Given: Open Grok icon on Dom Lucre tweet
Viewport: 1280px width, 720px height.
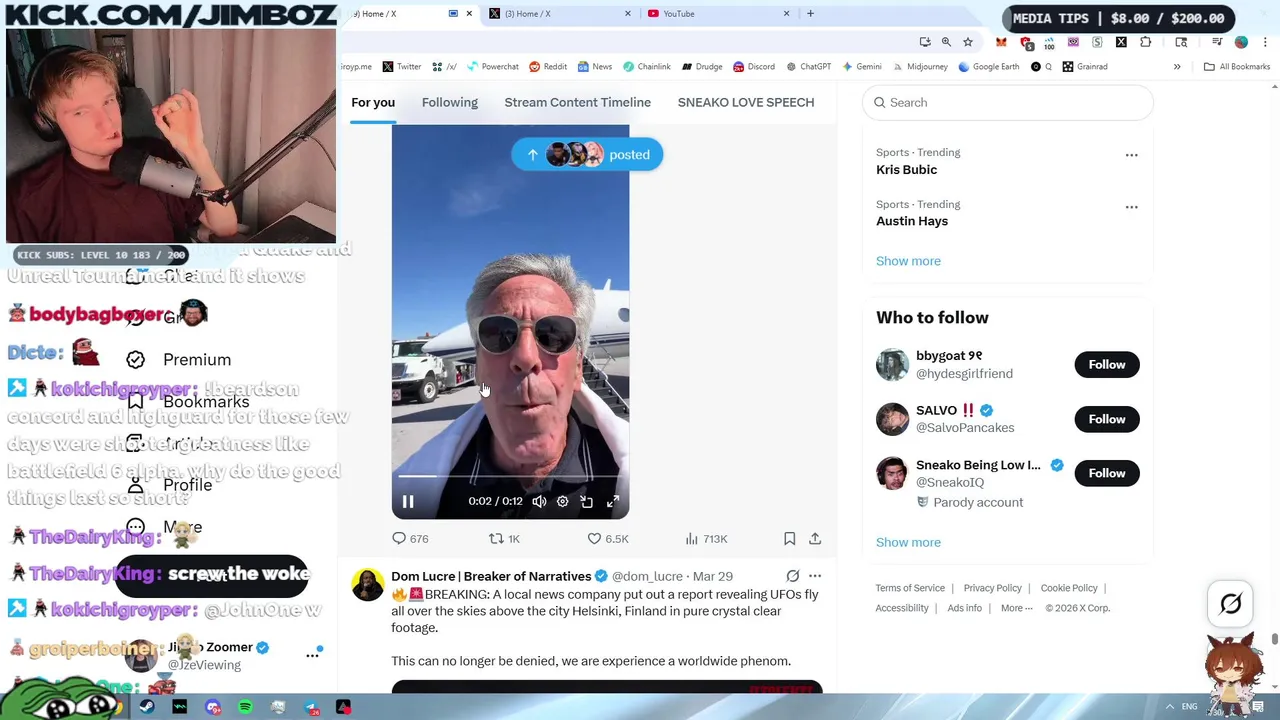Looking at the screenshot, I should point(793,576).
